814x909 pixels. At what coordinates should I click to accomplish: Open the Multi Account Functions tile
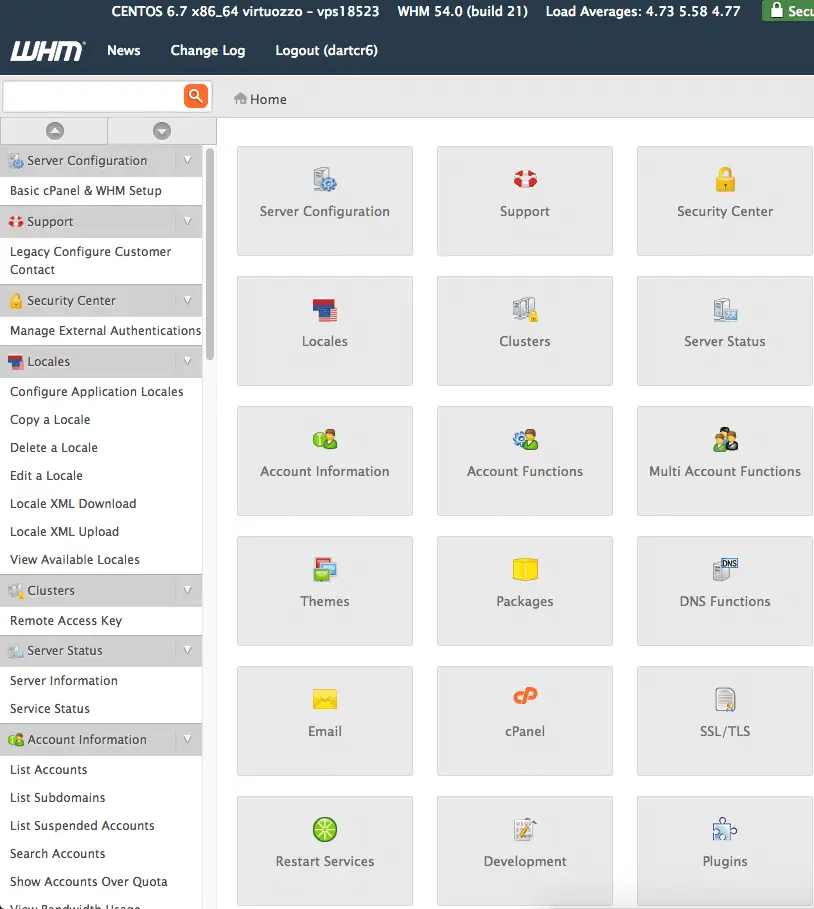pos(725,460)
